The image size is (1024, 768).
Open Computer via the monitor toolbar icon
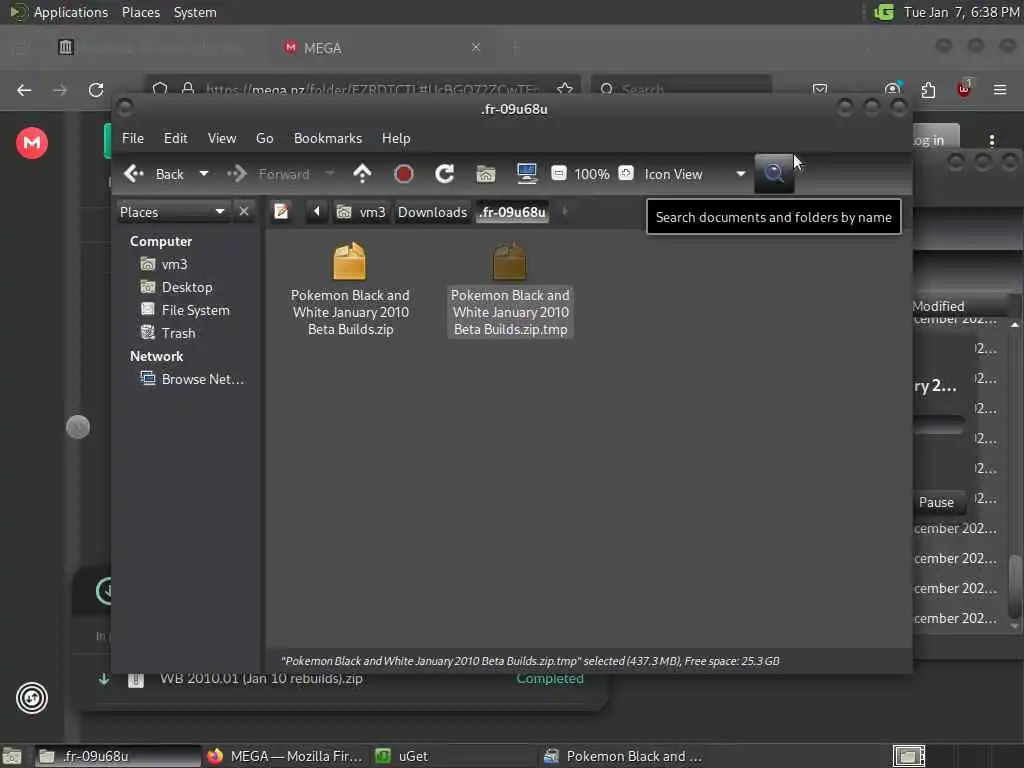coord(526,174)
